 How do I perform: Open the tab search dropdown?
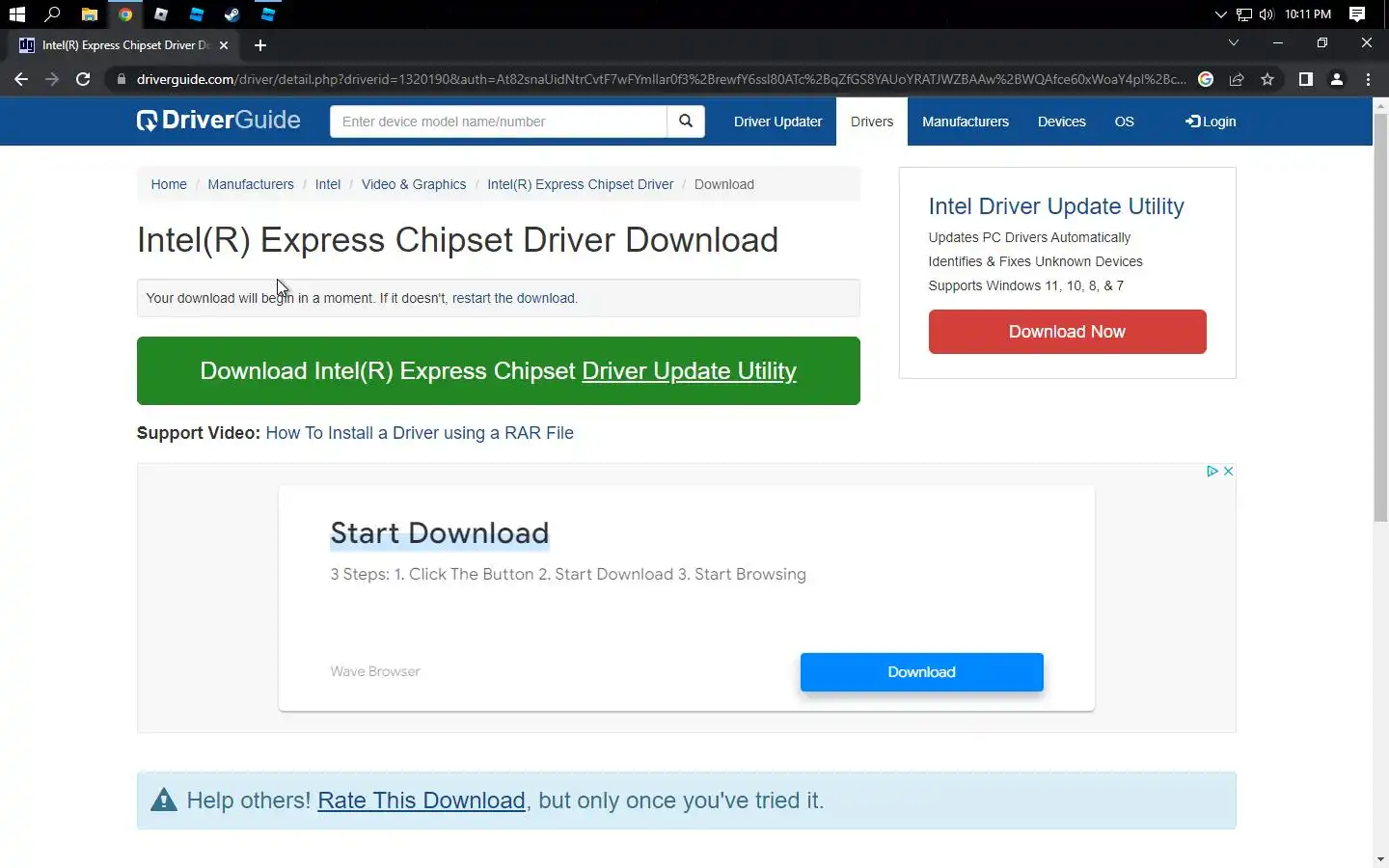point(1233,43)
